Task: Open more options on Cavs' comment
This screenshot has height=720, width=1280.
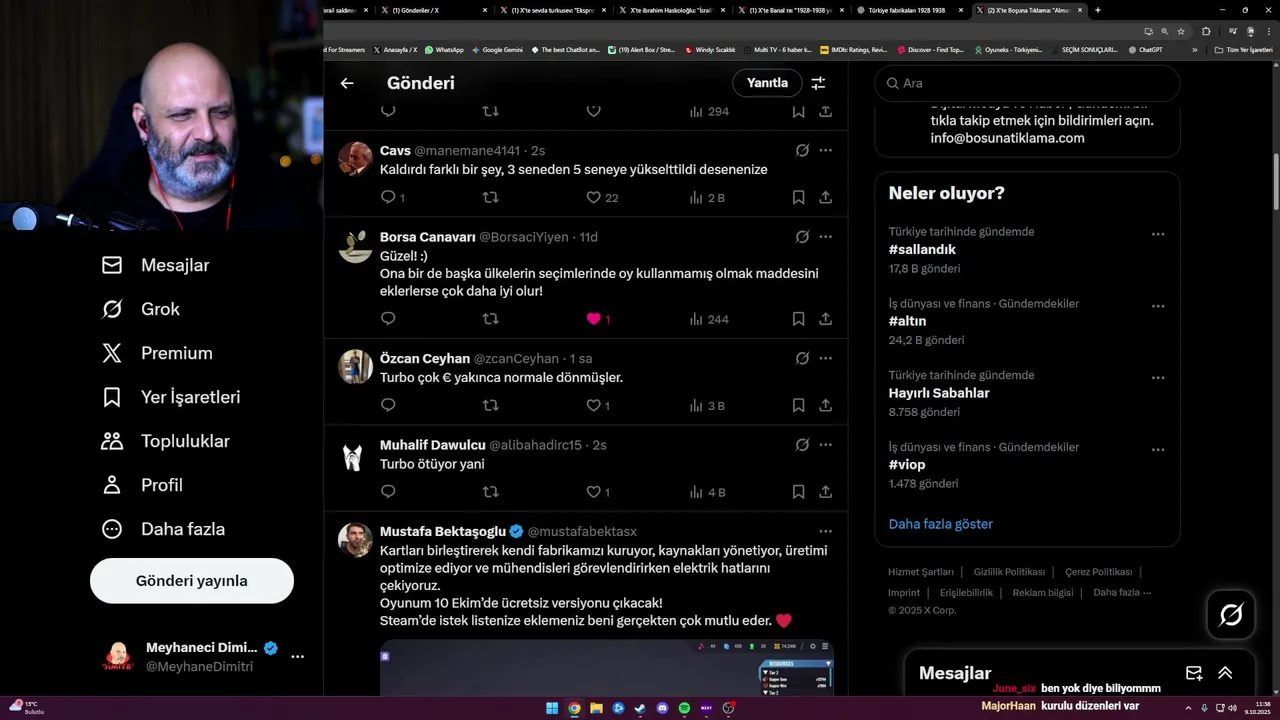Action: coord(826,151)
